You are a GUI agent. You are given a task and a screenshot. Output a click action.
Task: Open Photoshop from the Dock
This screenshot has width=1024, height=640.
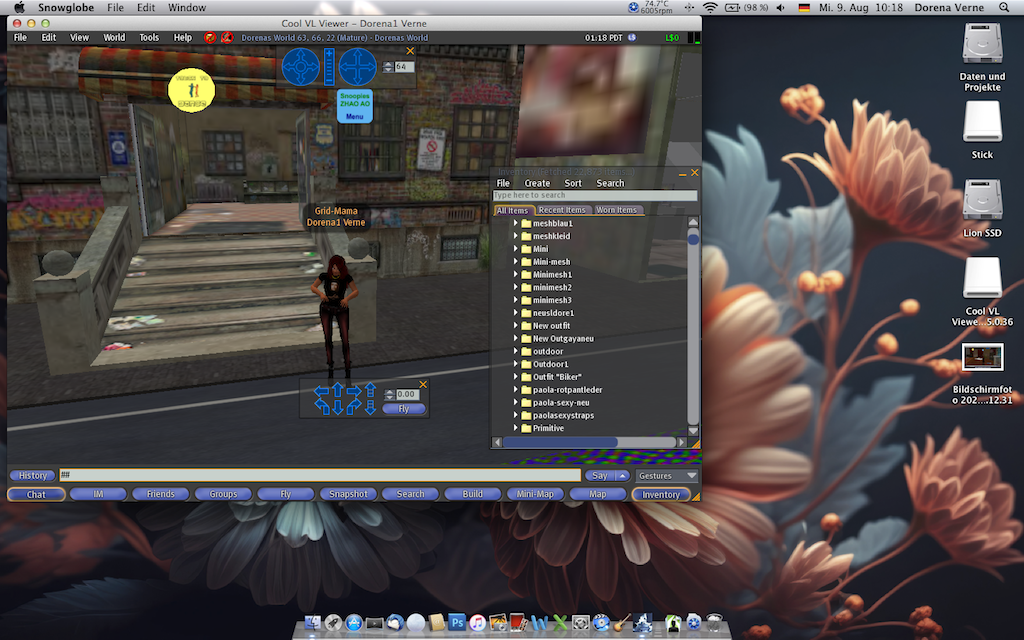coord(457,623)
